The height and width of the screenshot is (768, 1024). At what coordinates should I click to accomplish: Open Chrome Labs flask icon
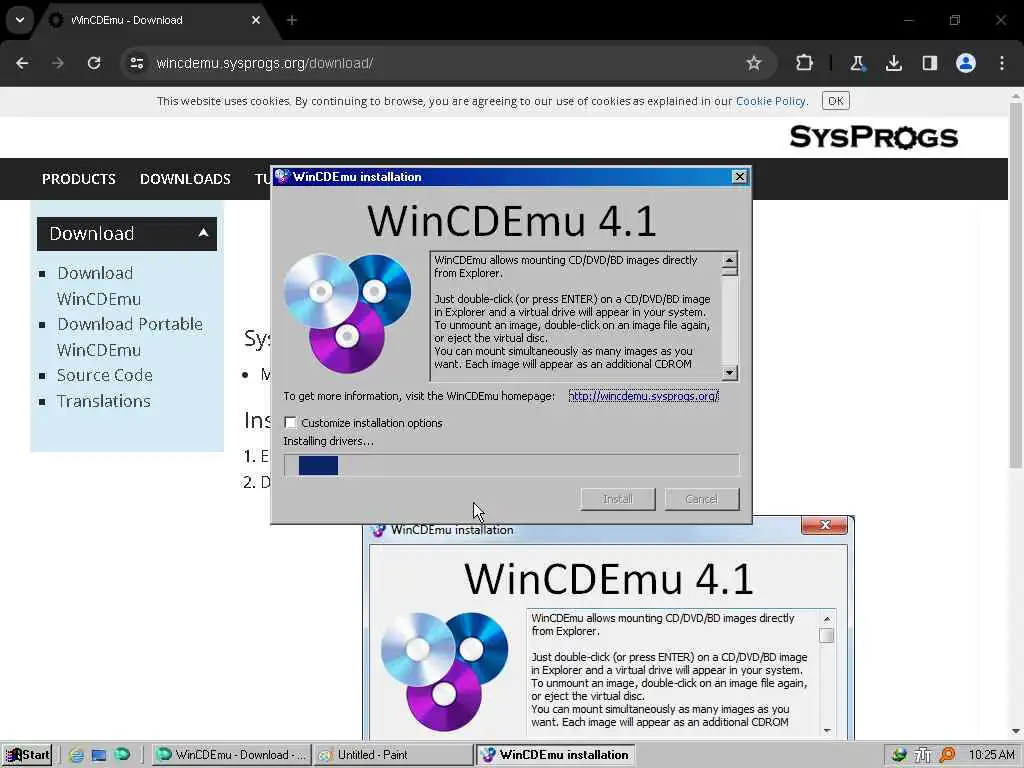pos(857,63)
